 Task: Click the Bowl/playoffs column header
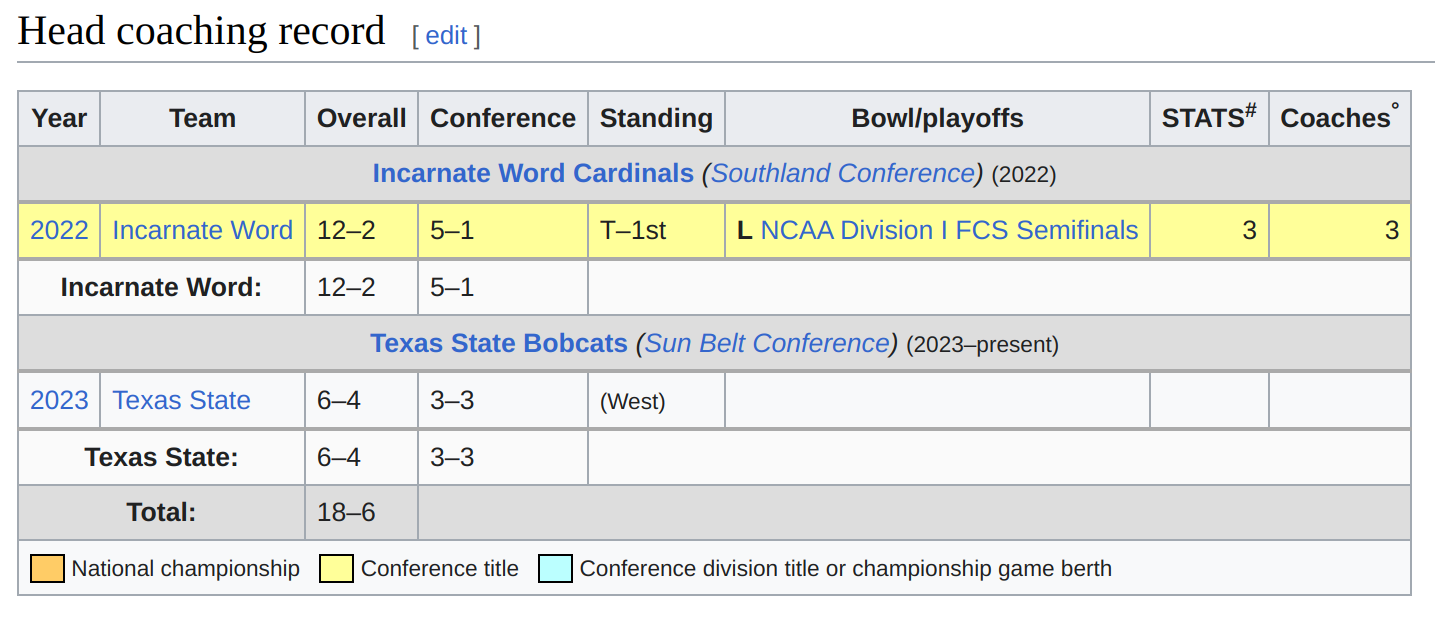937,118
